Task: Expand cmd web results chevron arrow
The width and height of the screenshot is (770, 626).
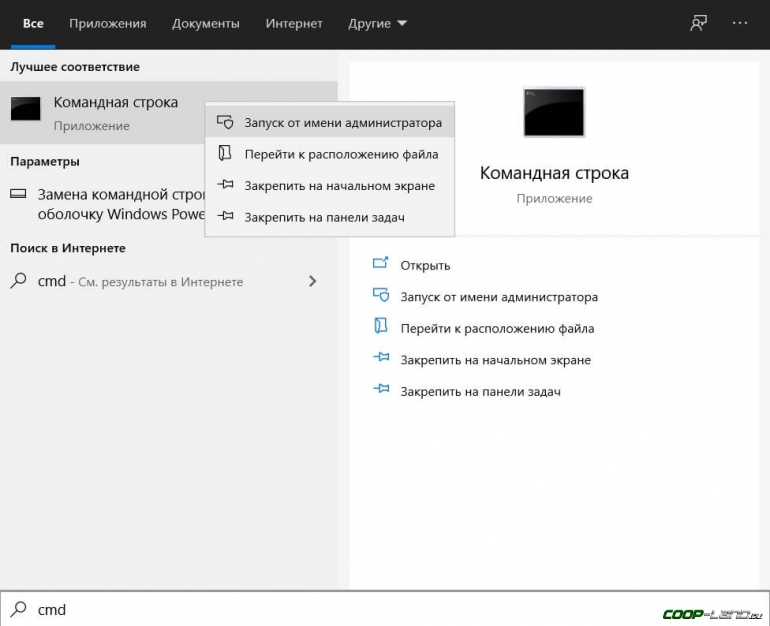Action: (x=312, y=282)
